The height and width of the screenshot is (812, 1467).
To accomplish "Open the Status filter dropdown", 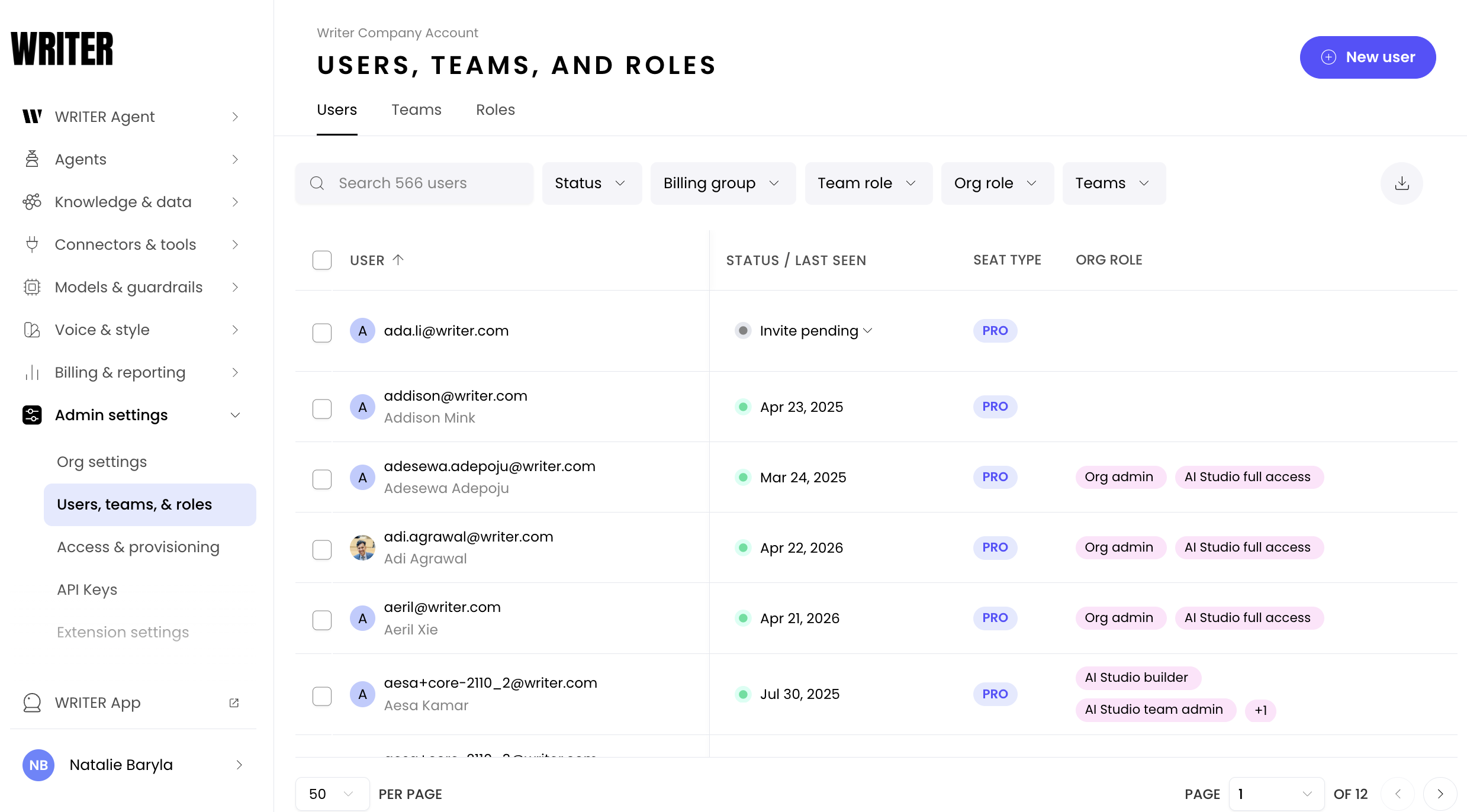I will coord(591,183).
